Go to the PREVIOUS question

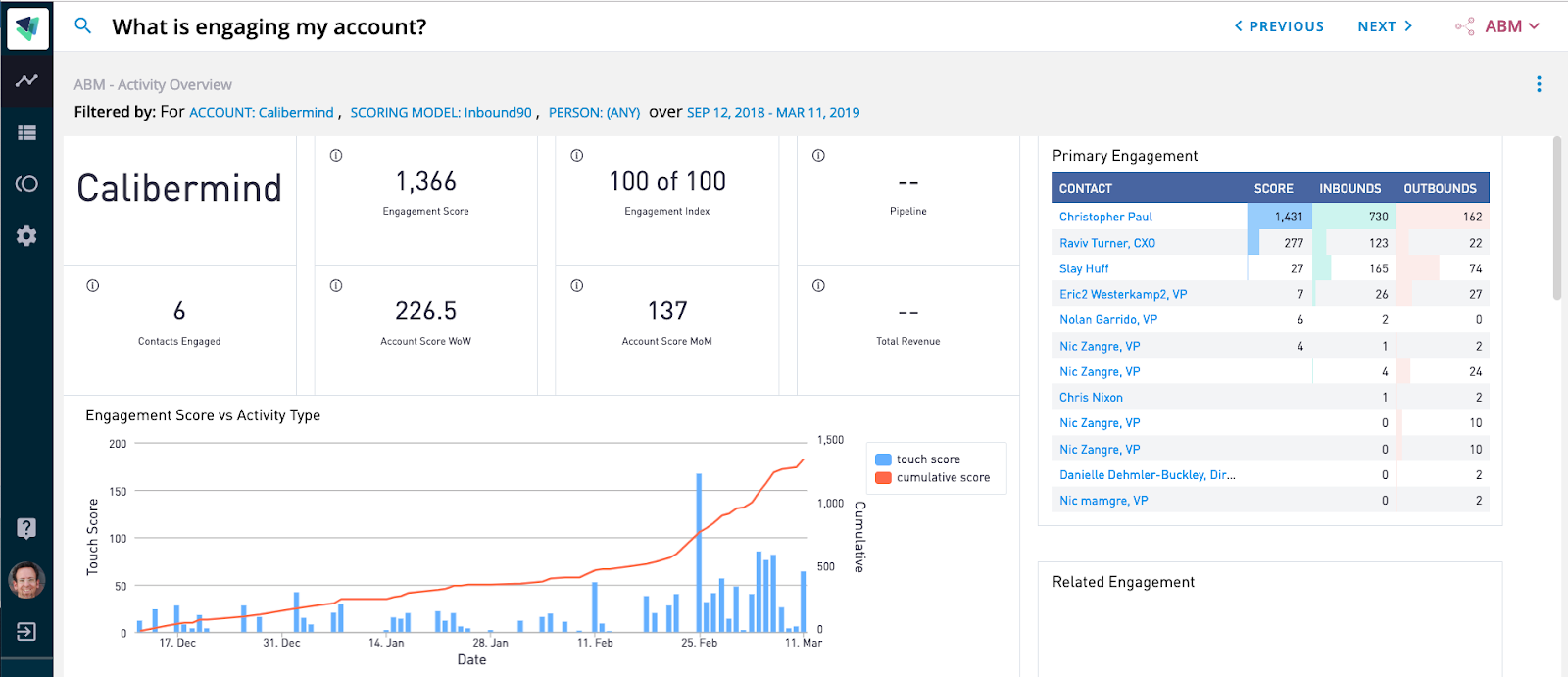point(1279,26)
